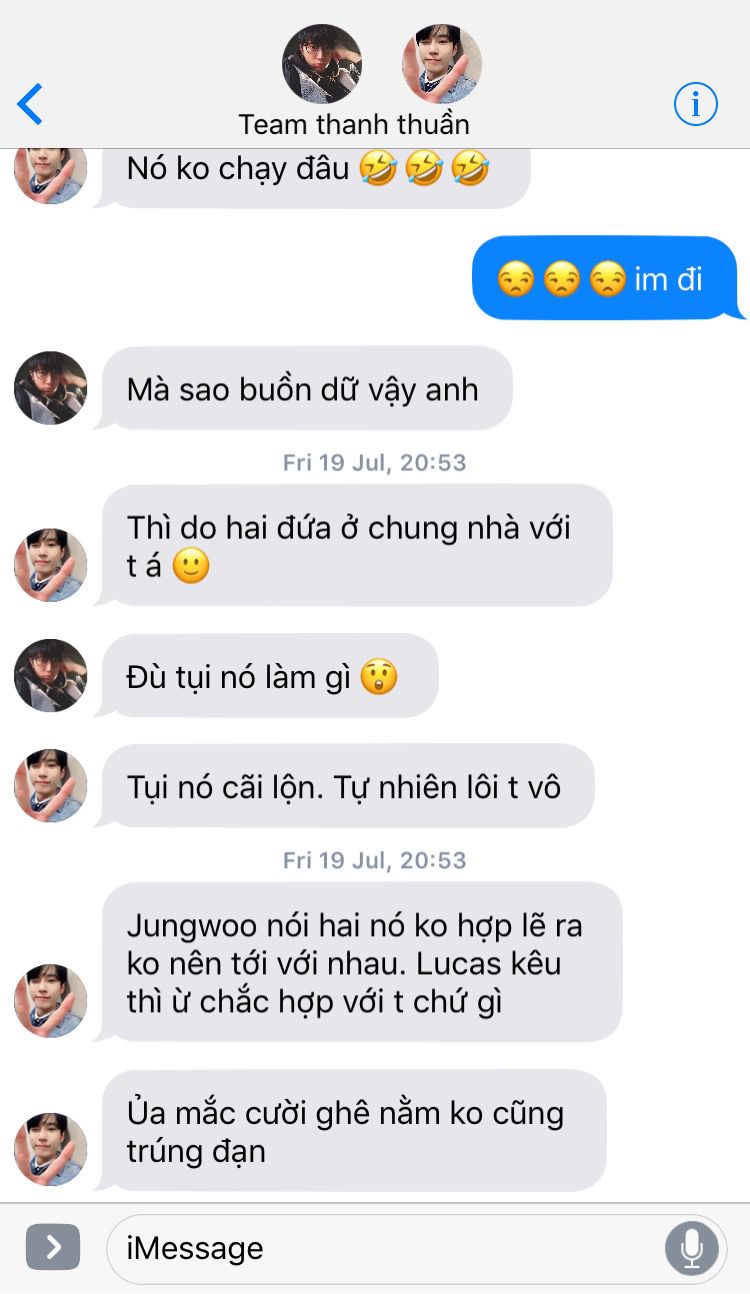Select message 'Ủa mắc cười ghê'
The width and height of the screenshot is (750, 1294).
(351, 1131)
